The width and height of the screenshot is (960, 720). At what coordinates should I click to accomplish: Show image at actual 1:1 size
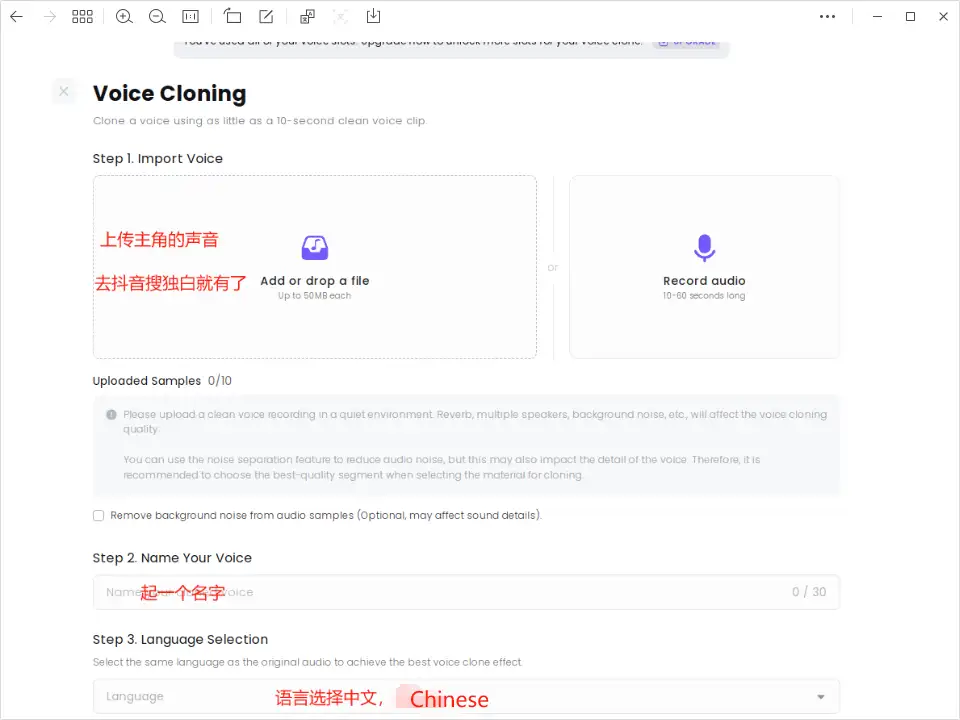point(190,16)
